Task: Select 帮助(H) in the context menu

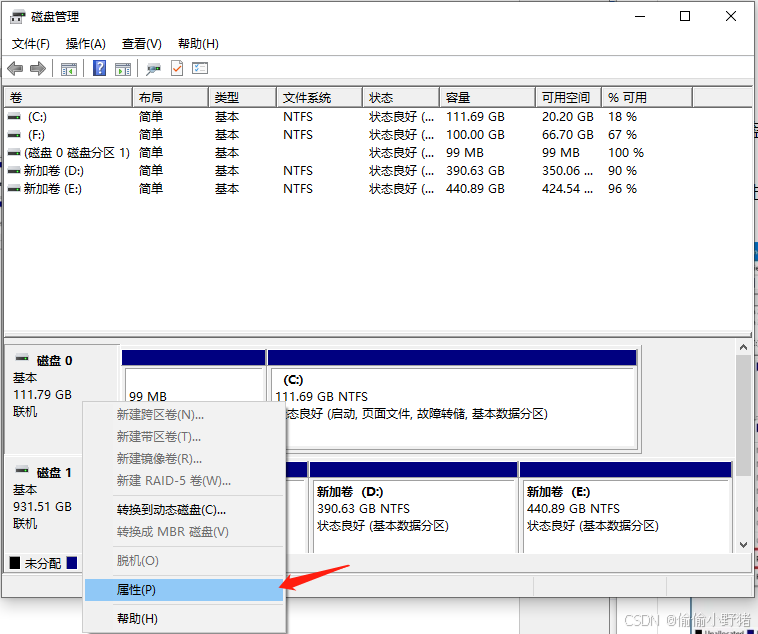Action: [x=184, y=619]
